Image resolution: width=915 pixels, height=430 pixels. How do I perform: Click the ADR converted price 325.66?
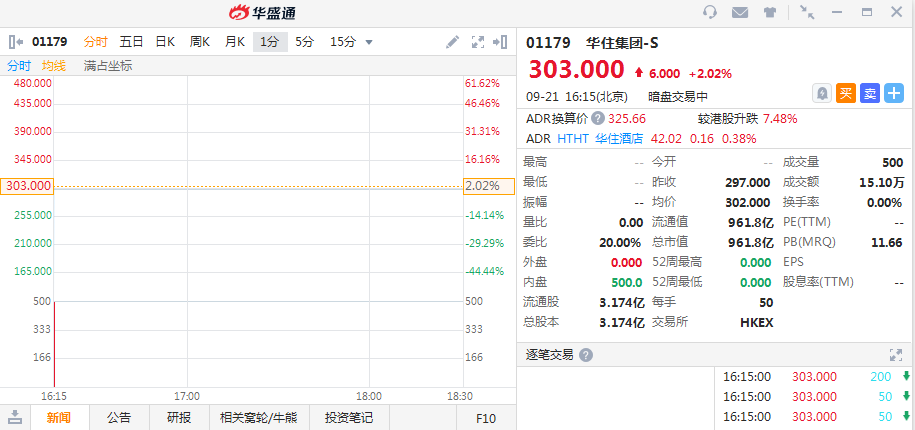click(627, 119)
